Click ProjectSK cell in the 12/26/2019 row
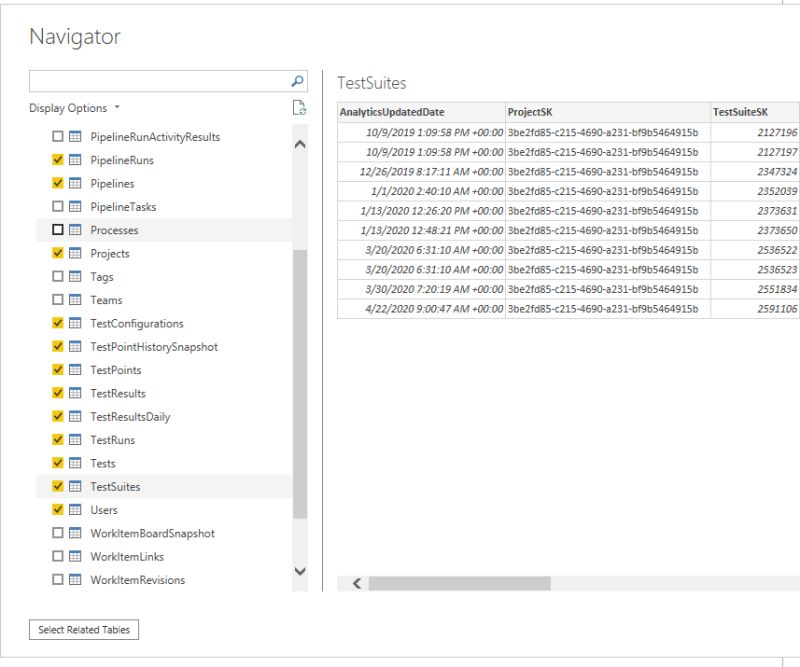The width and height of the screenshot is (800, 667). click(x=608, y=171)
